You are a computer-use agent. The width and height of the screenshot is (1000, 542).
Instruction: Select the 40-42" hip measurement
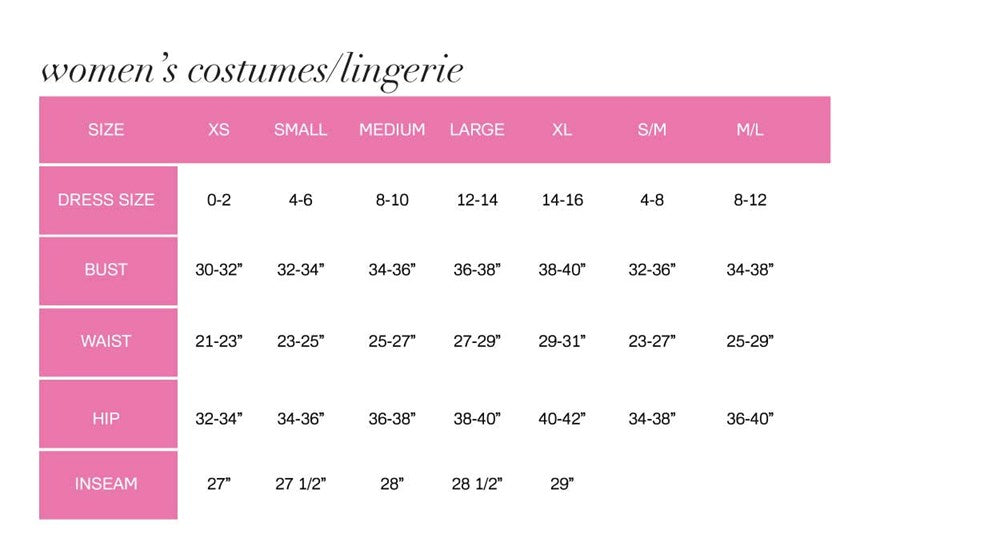tap(562, 419)
